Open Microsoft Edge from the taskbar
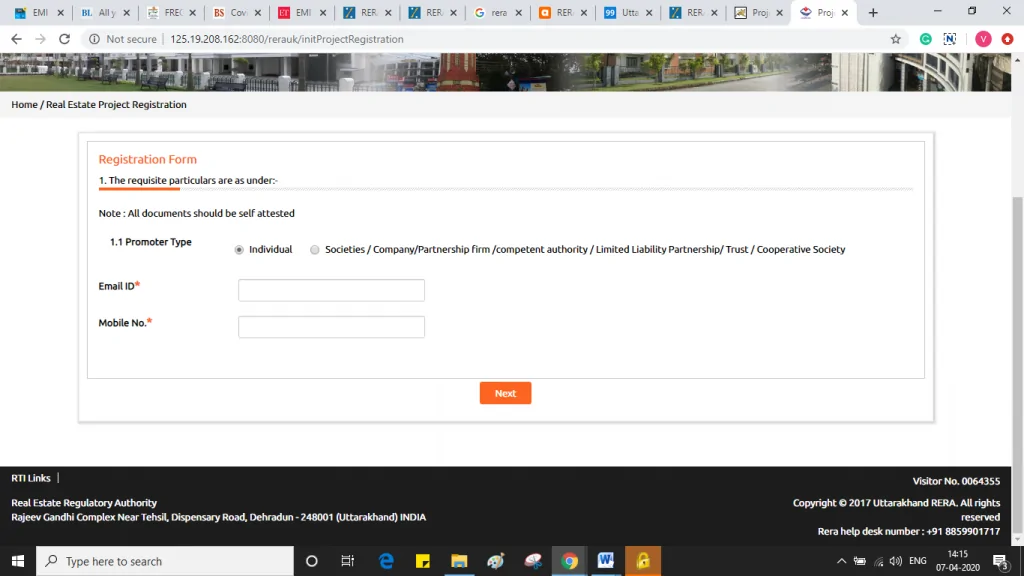This screenshot has height=576, width=1024. click(x=387, y=561)
